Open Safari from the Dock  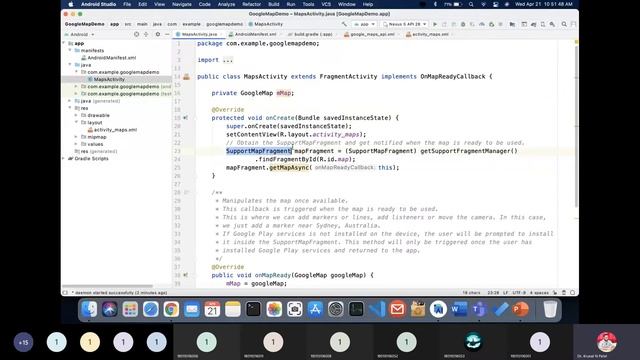pos(151,309)
